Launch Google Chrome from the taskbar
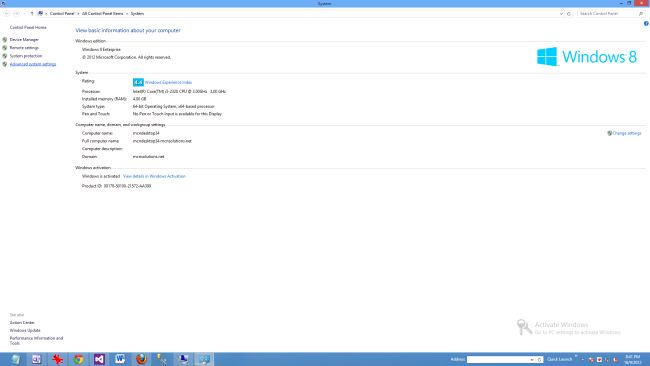This screenshot has height=366, width=650. [78, 359]
